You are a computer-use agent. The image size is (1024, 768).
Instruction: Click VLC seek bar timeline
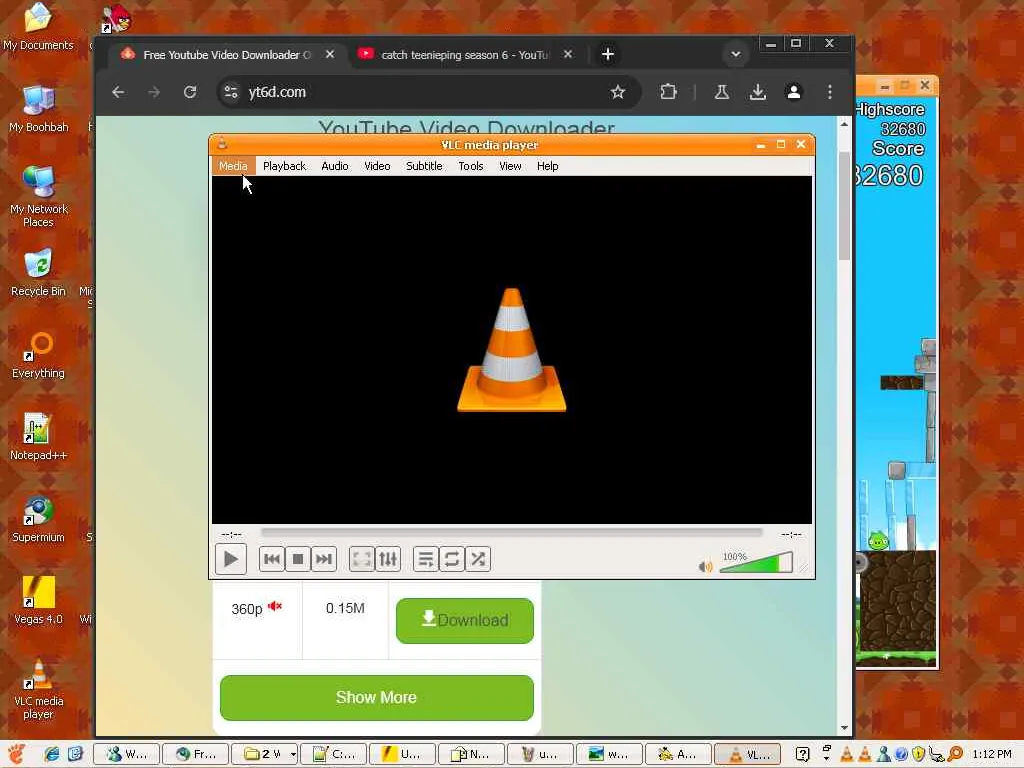pos(511,533)
